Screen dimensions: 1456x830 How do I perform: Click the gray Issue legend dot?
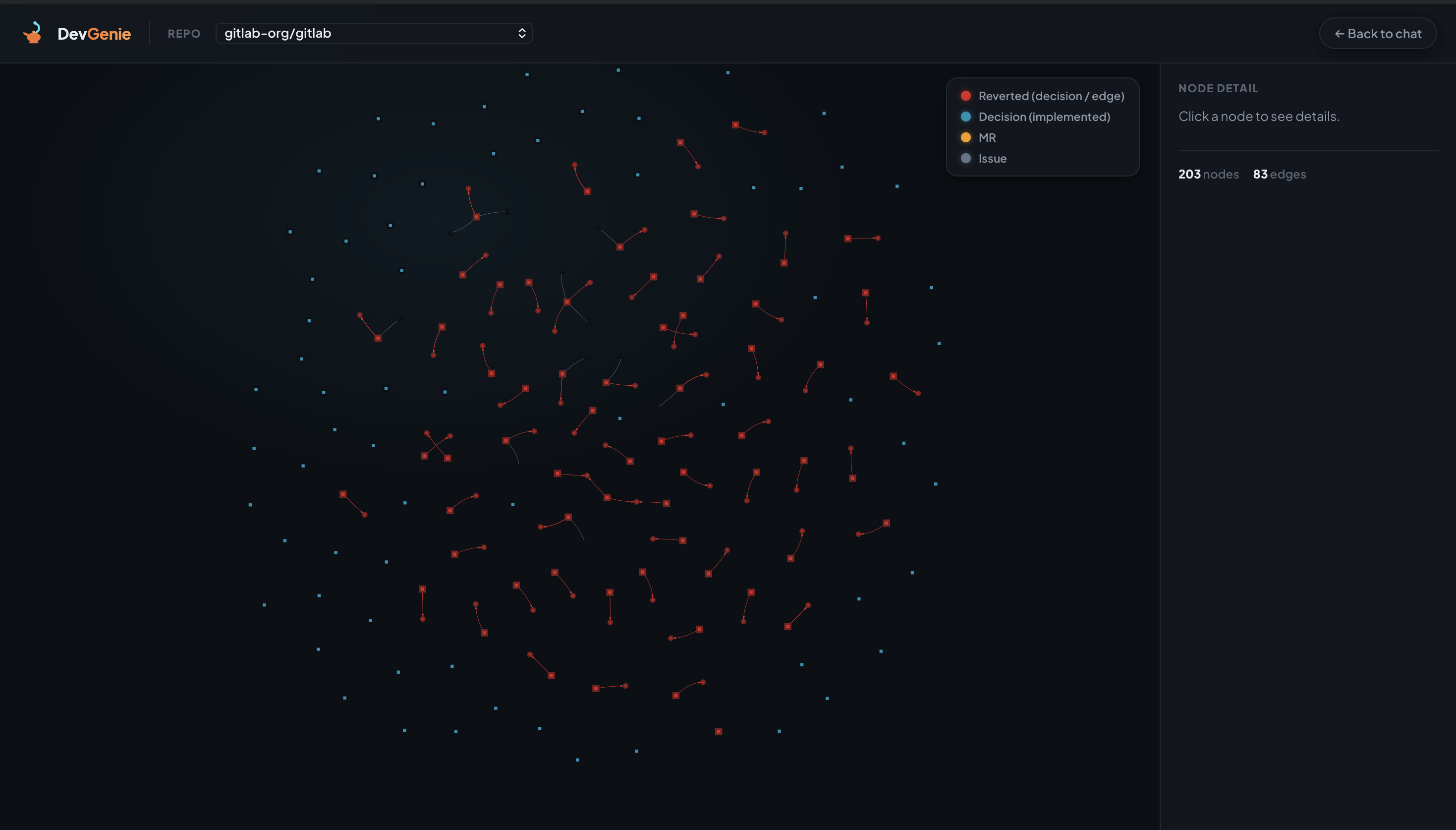click(x=965, y=159)
